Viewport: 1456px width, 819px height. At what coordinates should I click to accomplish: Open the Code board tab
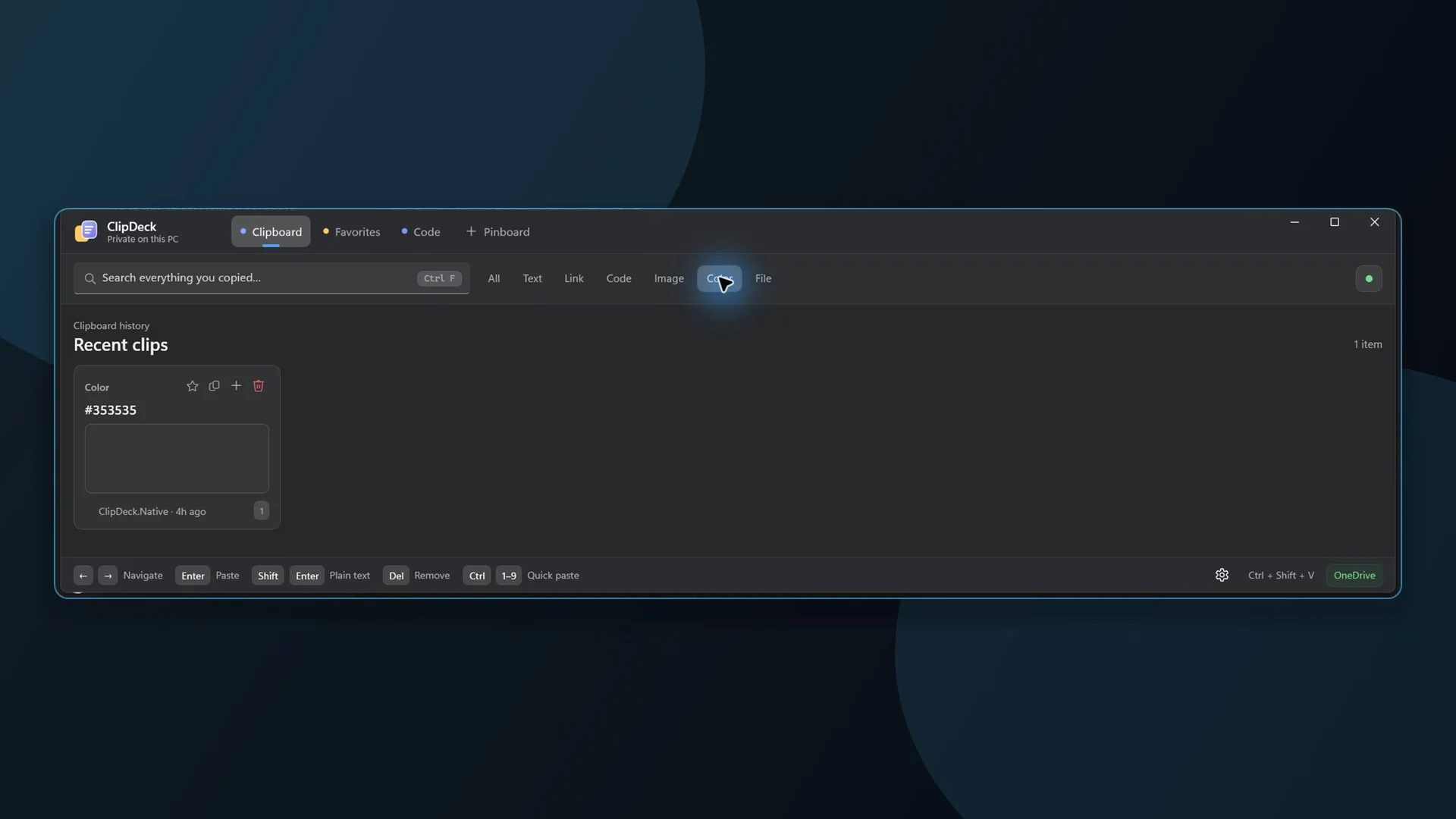coord(421,231)
